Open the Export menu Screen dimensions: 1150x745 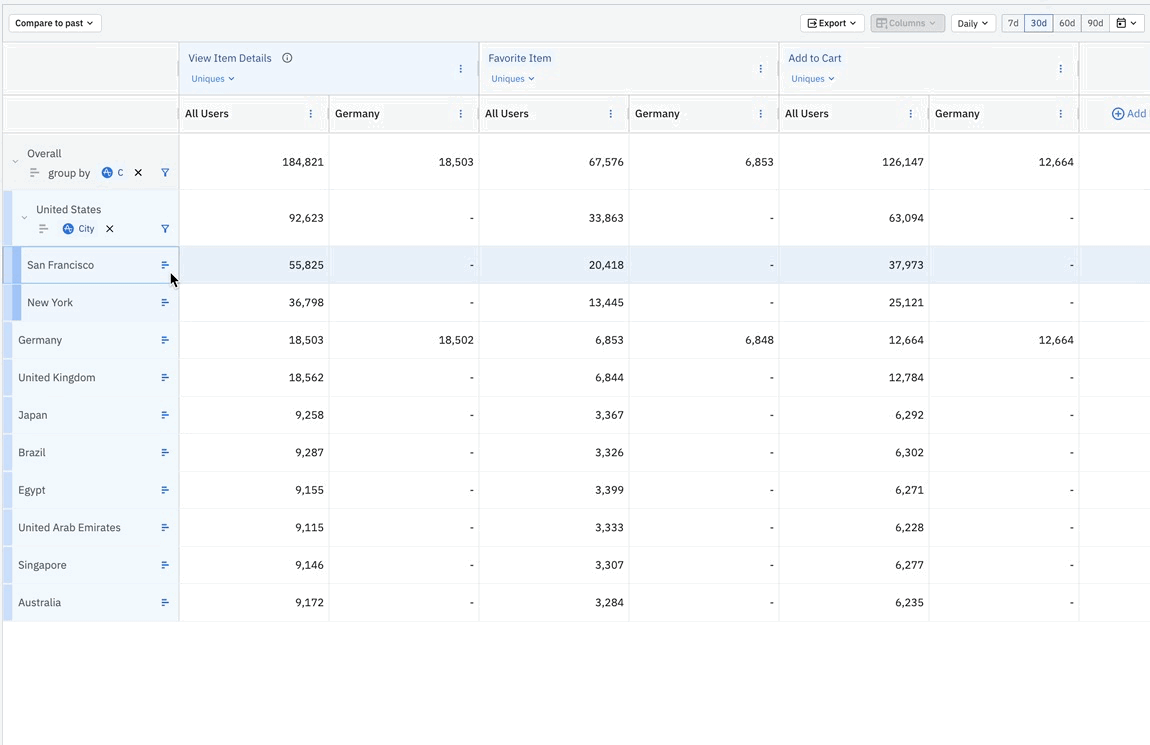(x=831, y=23)
